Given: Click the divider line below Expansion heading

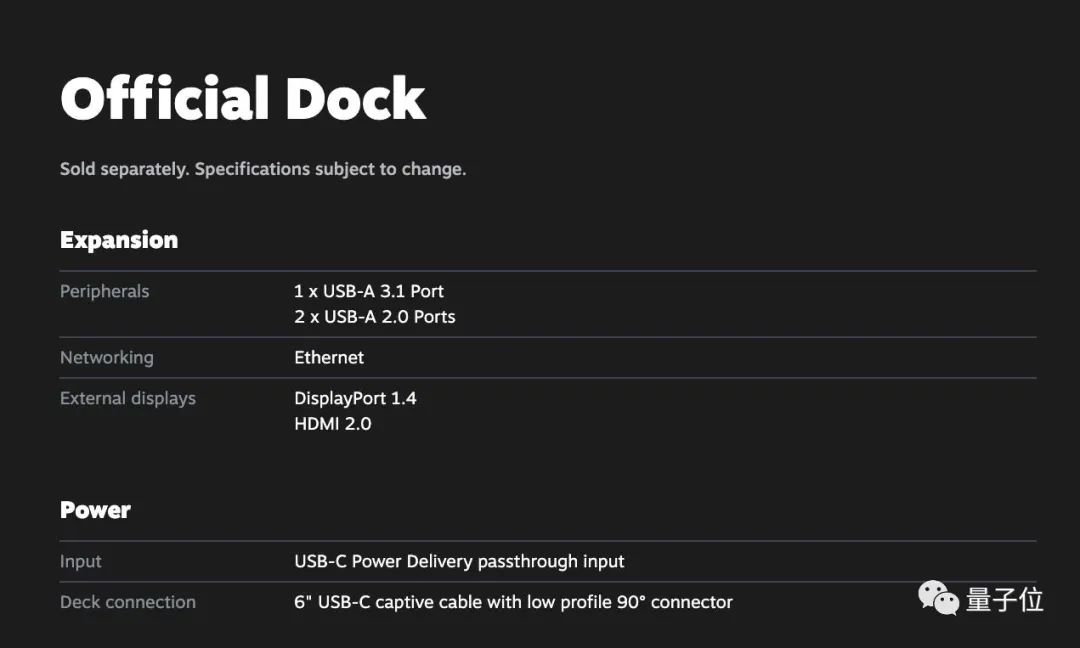Looking at the screenshot, I should pyautogui.click(x=548, y=271).
